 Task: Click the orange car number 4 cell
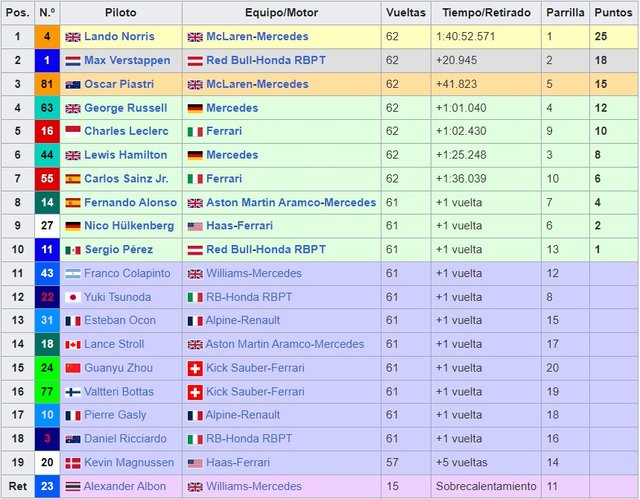point(47,37)
